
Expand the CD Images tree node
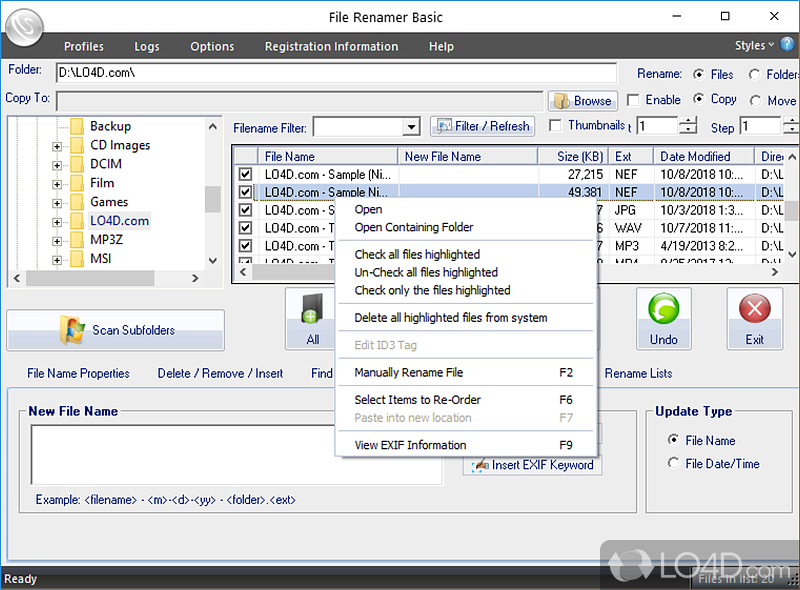[57, 146]
